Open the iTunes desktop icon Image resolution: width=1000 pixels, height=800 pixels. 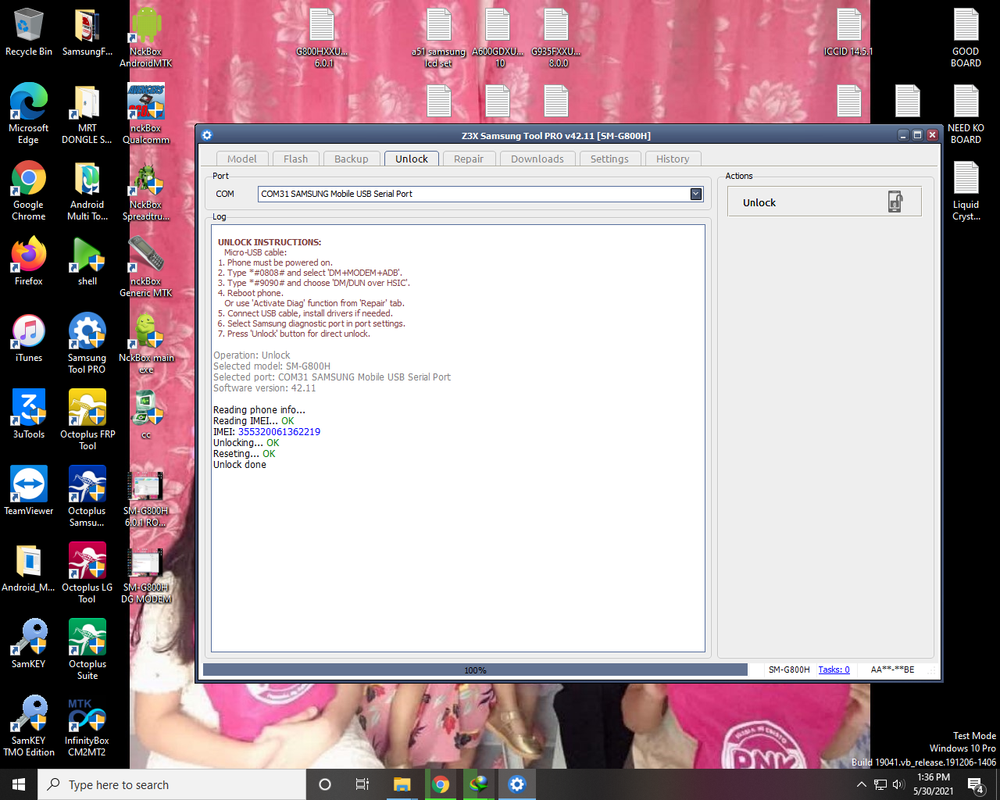click(x=28, y=338)
